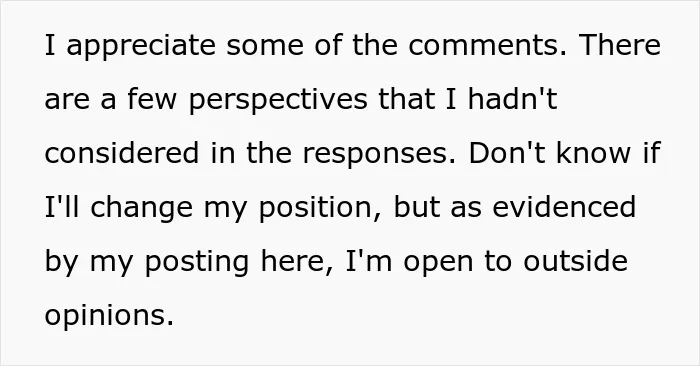Place cursor on the word "posting"
This screenshot has width=700, height=366.
point(196,263)
